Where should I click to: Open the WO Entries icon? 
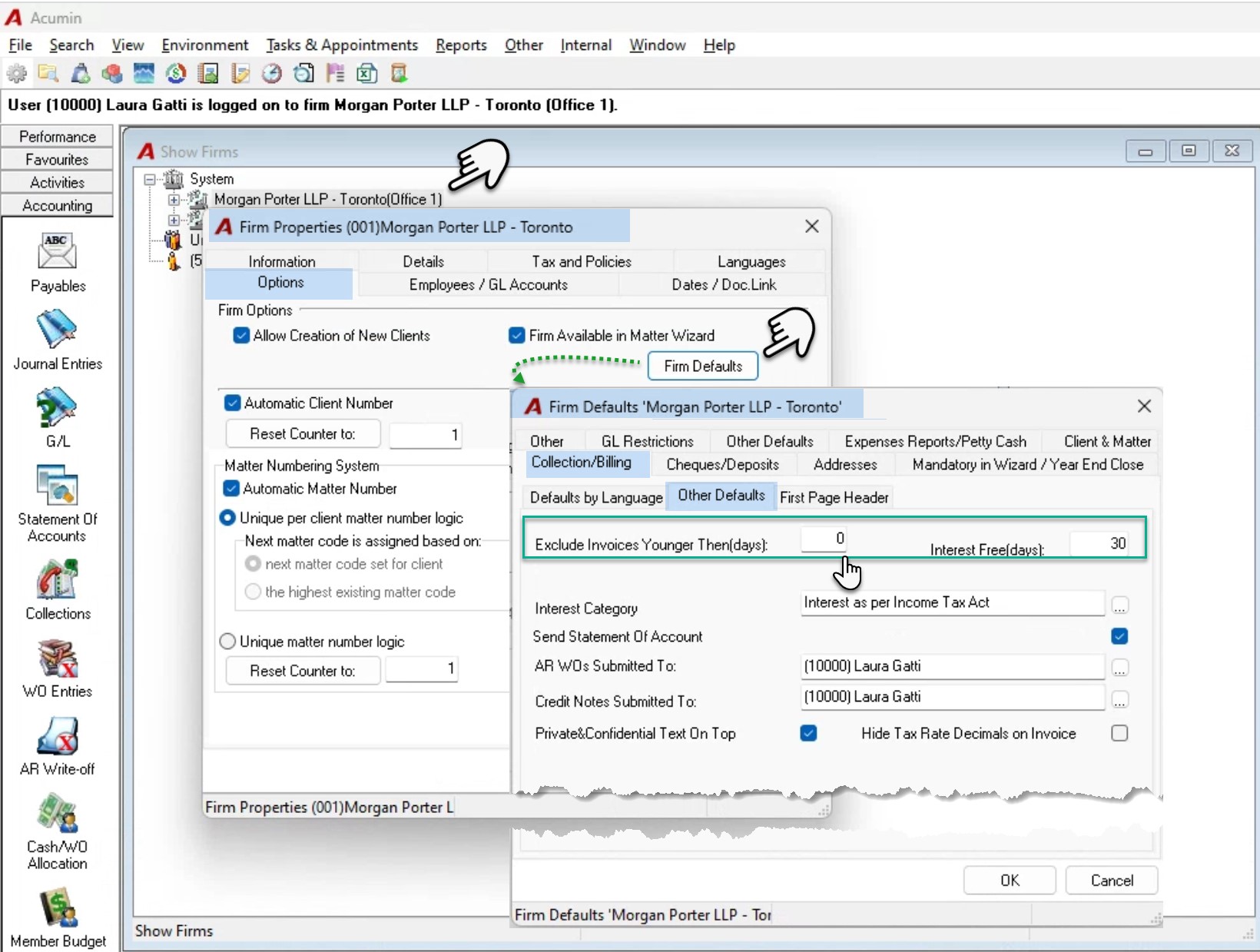click(x=57, y=658)
